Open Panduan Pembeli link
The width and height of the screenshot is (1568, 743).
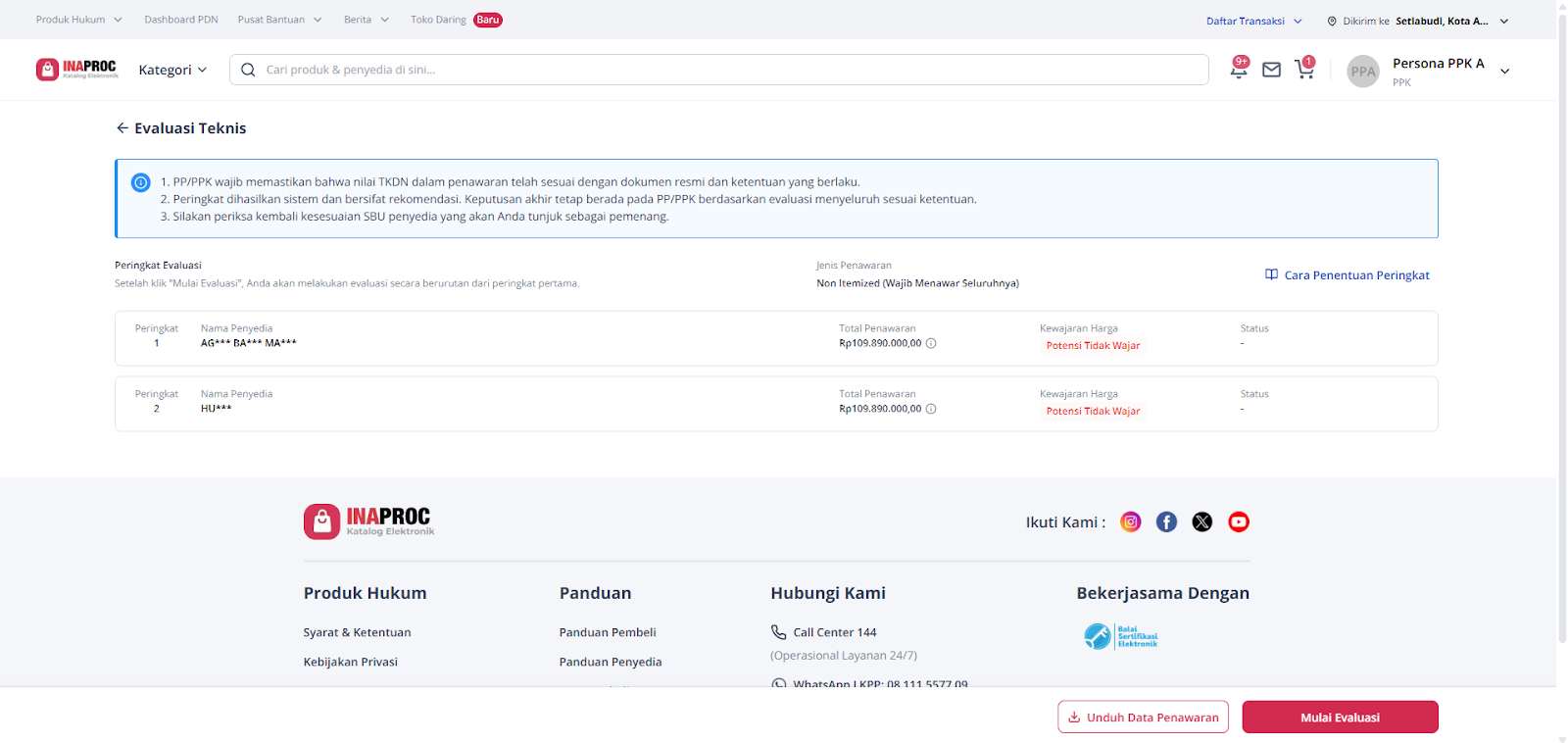point(608,632)
